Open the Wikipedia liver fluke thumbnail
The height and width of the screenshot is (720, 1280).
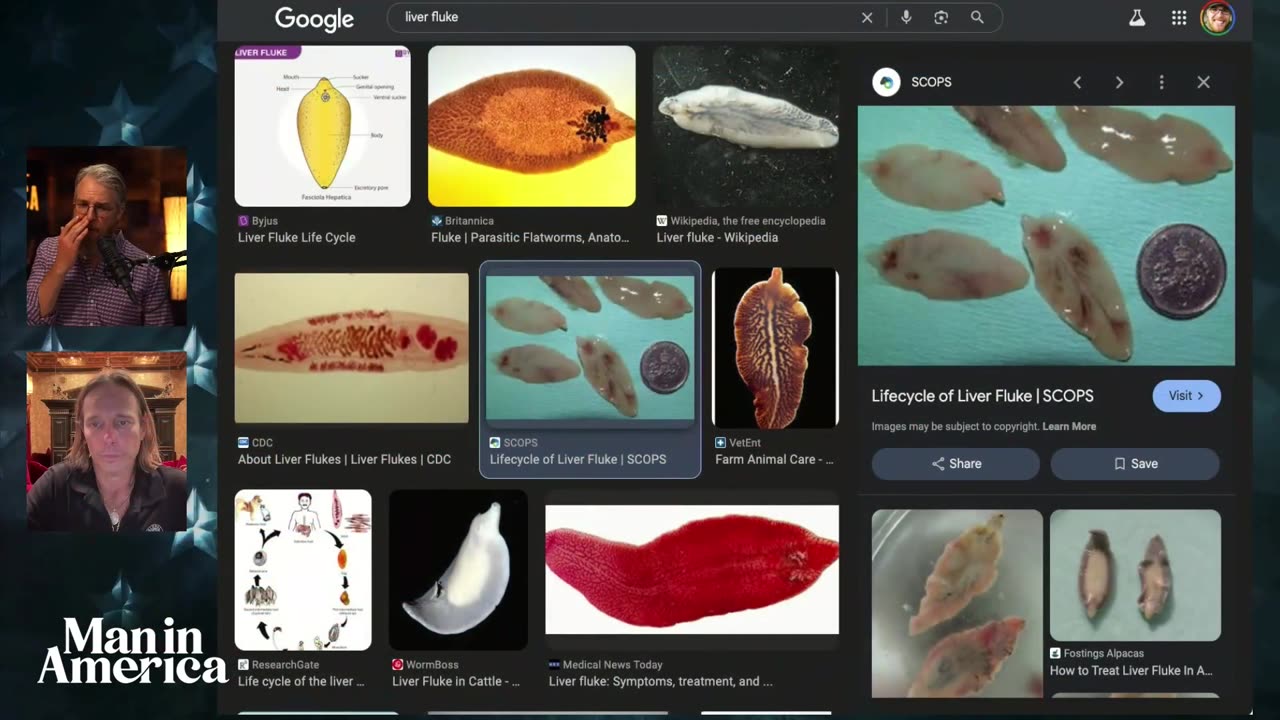click(746, 126)
